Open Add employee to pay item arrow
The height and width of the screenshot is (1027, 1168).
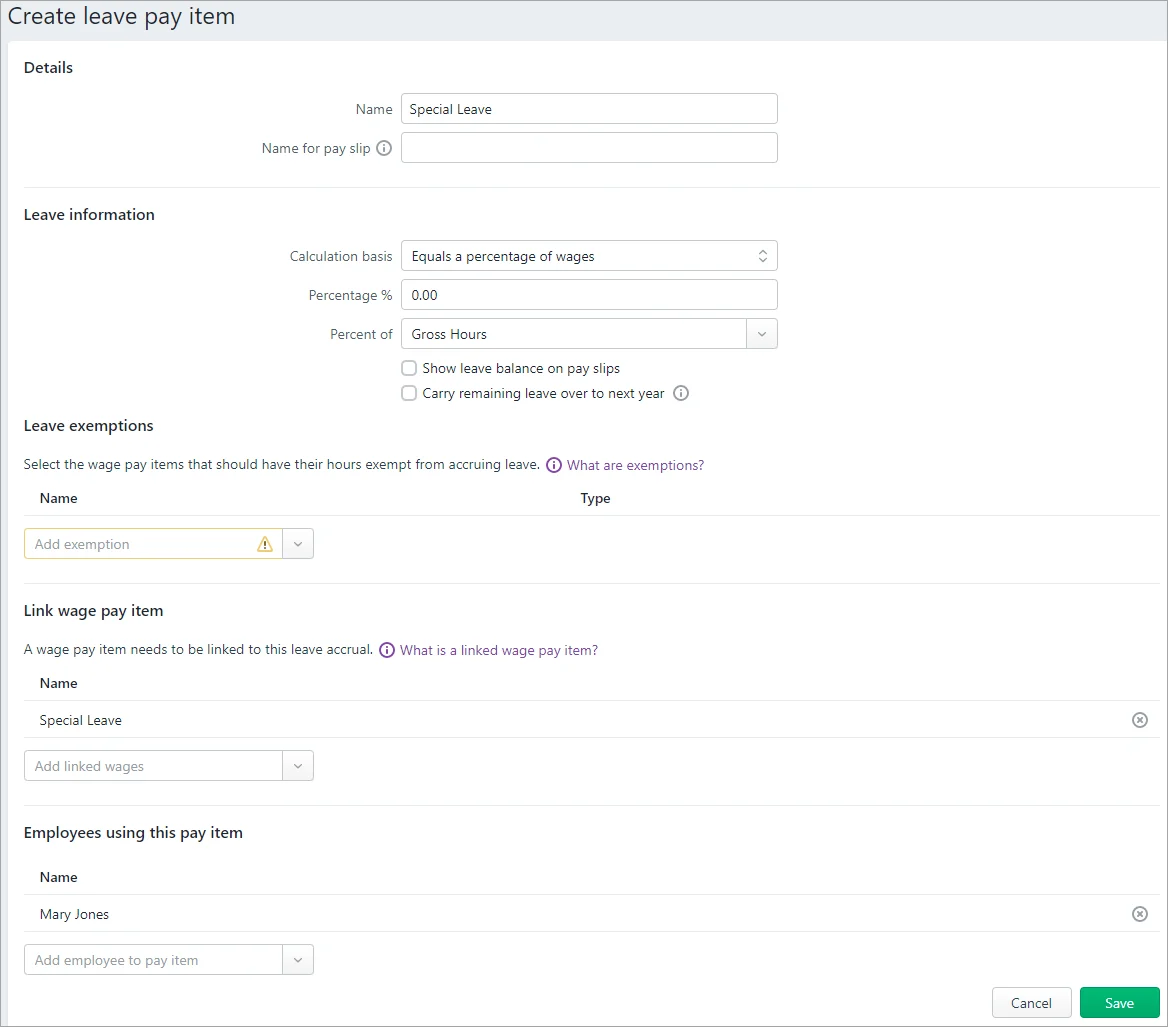(x=298, y=960)
